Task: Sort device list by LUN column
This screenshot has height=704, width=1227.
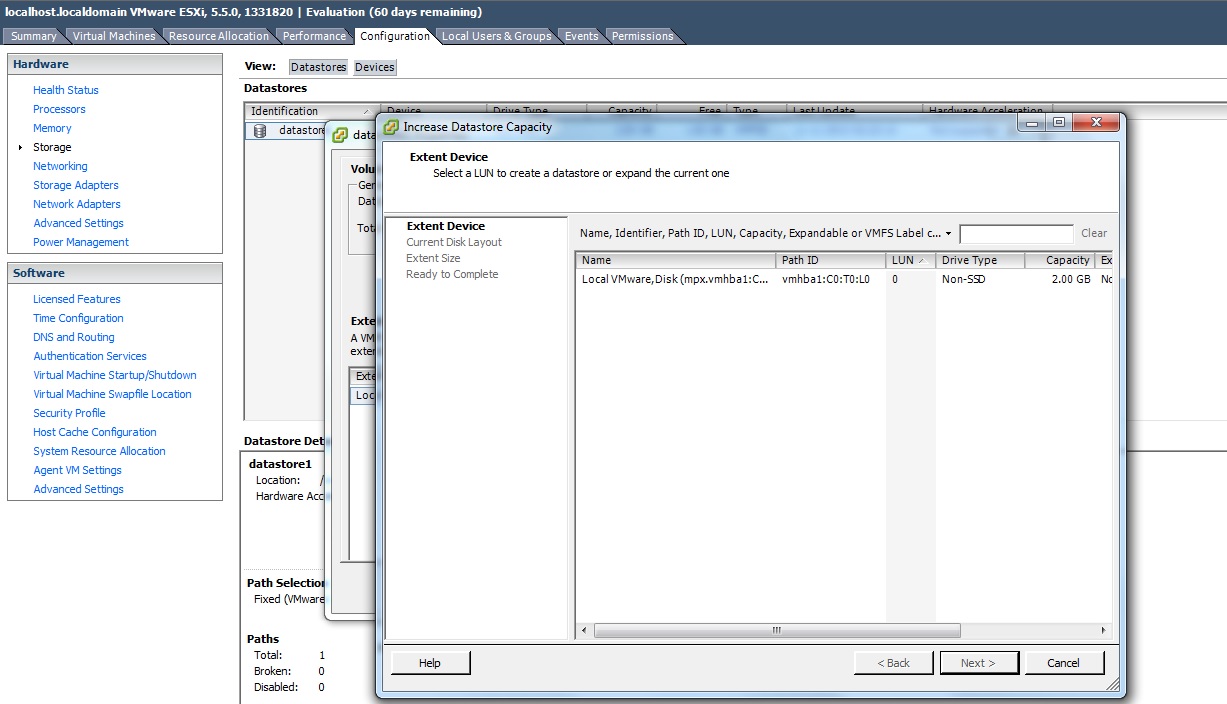Action: 910,260
